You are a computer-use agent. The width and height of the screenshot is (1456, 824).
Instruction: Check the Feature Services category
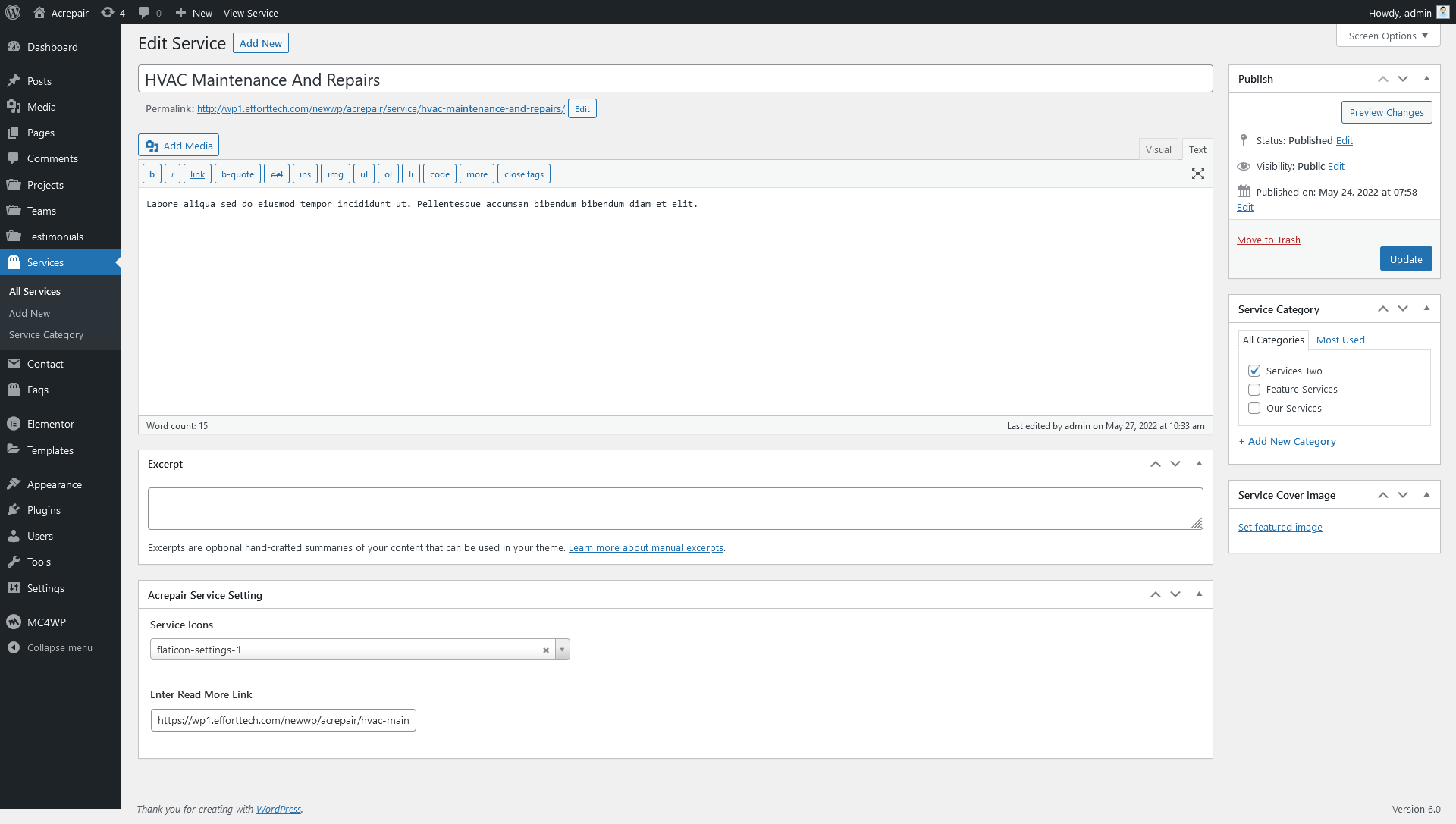1254,390
